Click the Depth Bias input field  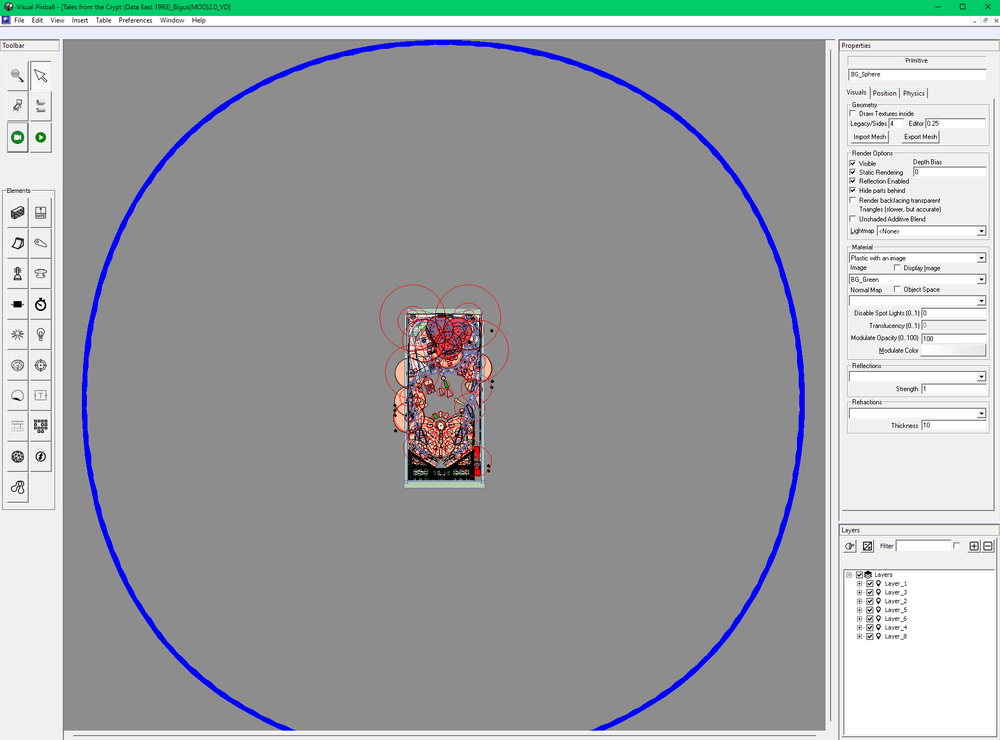click(949, 172)
